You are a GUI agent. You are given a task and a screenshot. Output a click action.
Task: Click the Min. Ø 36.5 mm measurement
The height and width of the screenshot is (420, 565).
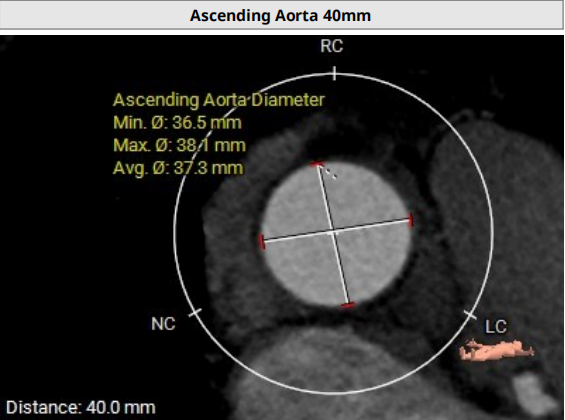(x=177, y=122)
